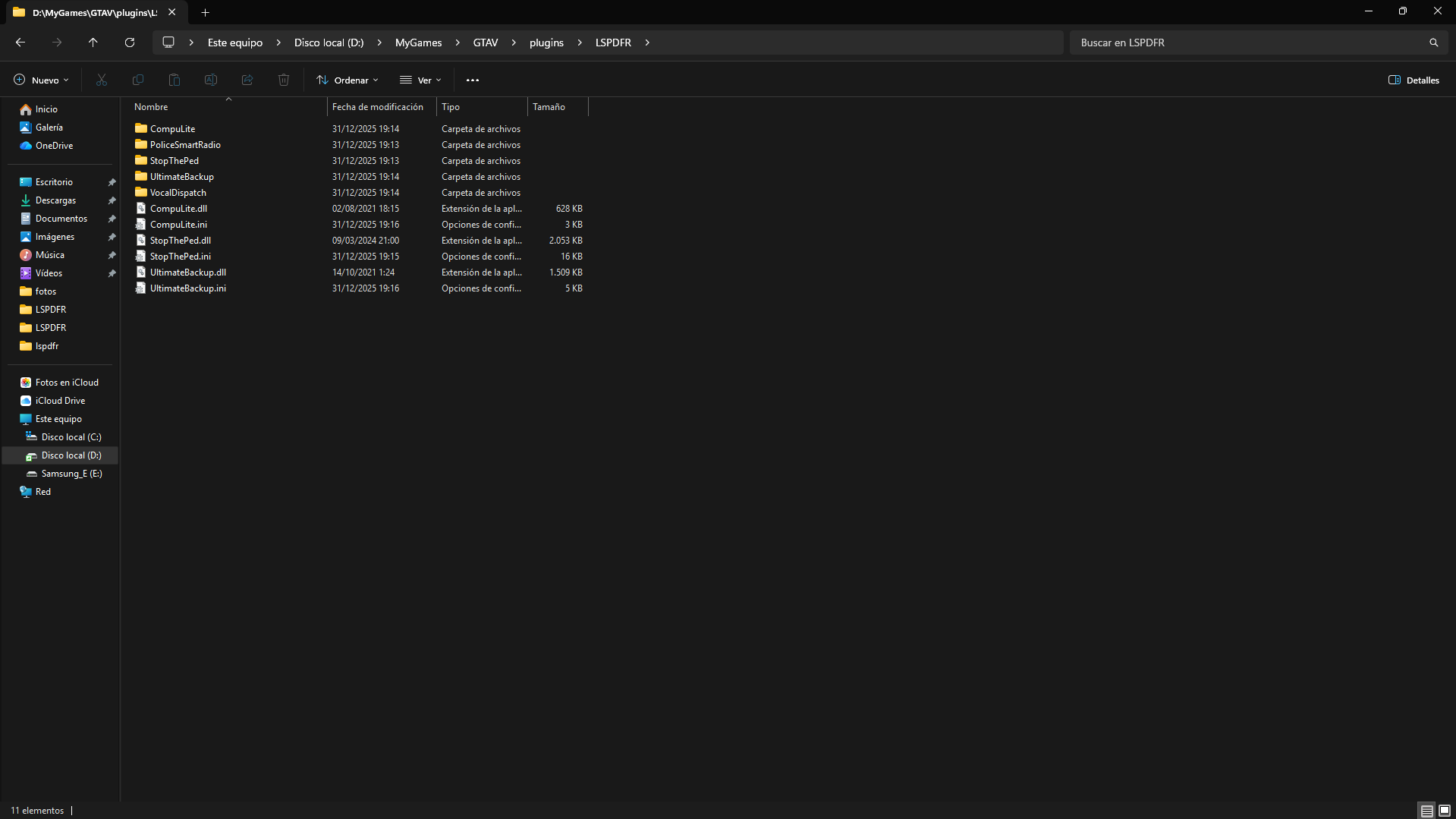The image size is (1456, 819).
Task: Unpin Descargas from quick access
Action: point(112,200)
